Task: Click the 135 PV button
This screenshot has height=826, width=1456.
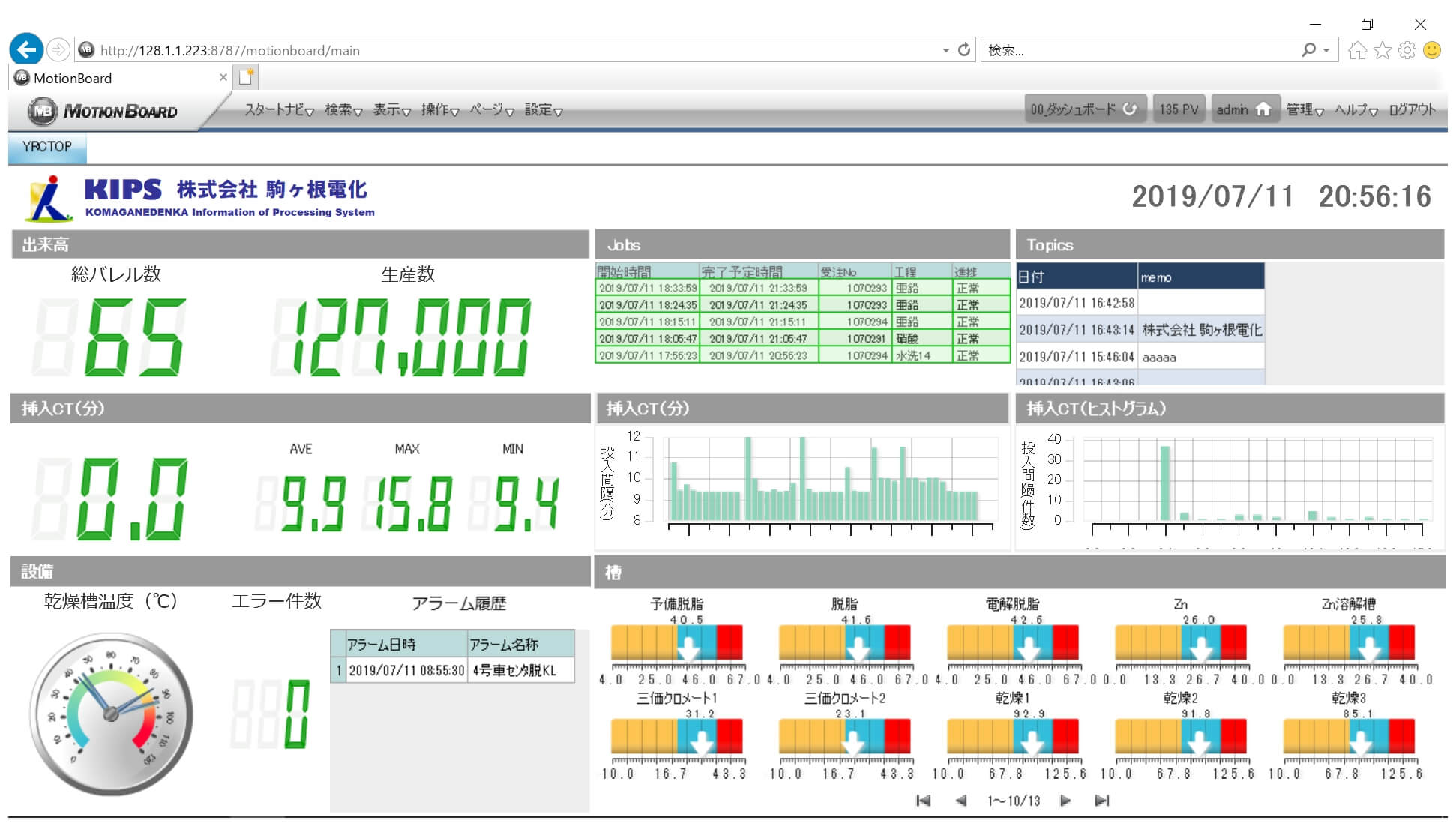Action: pyautogui.click(x=1179, y=109)
